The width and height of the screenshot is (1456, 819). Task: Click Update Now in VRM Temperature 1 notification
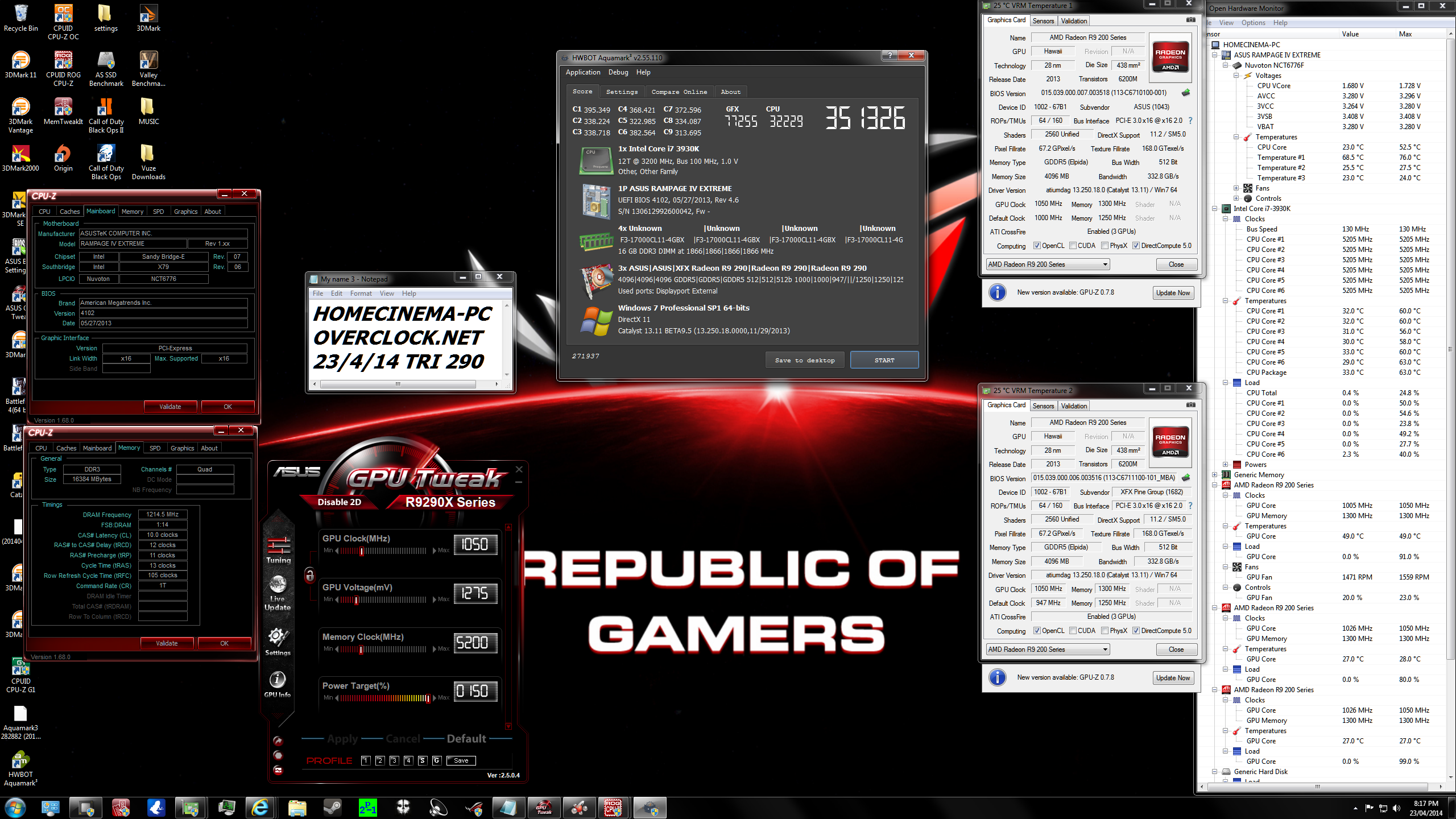point(1173,293)
